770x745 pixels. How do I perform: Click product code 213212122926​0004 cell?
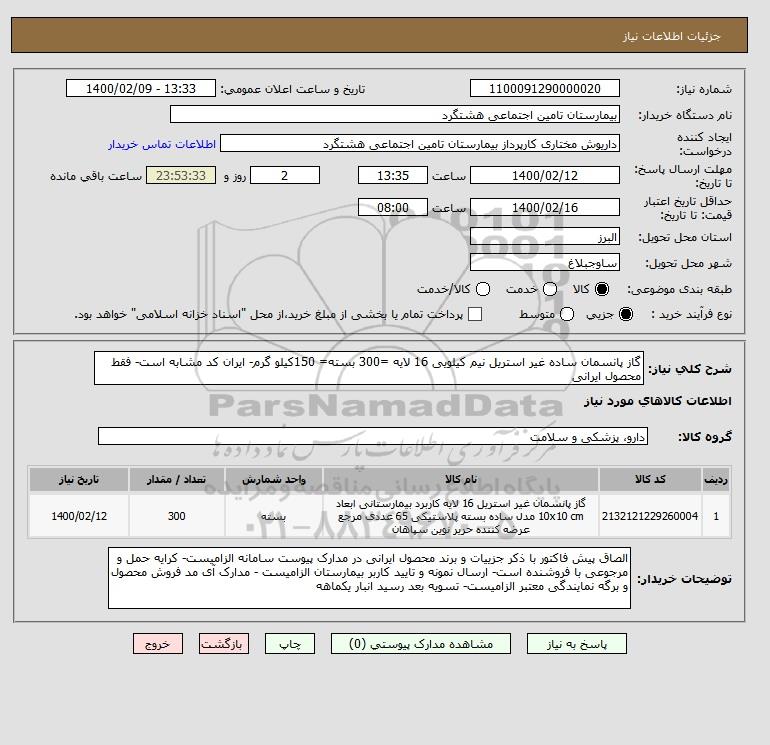coord(650,516)
